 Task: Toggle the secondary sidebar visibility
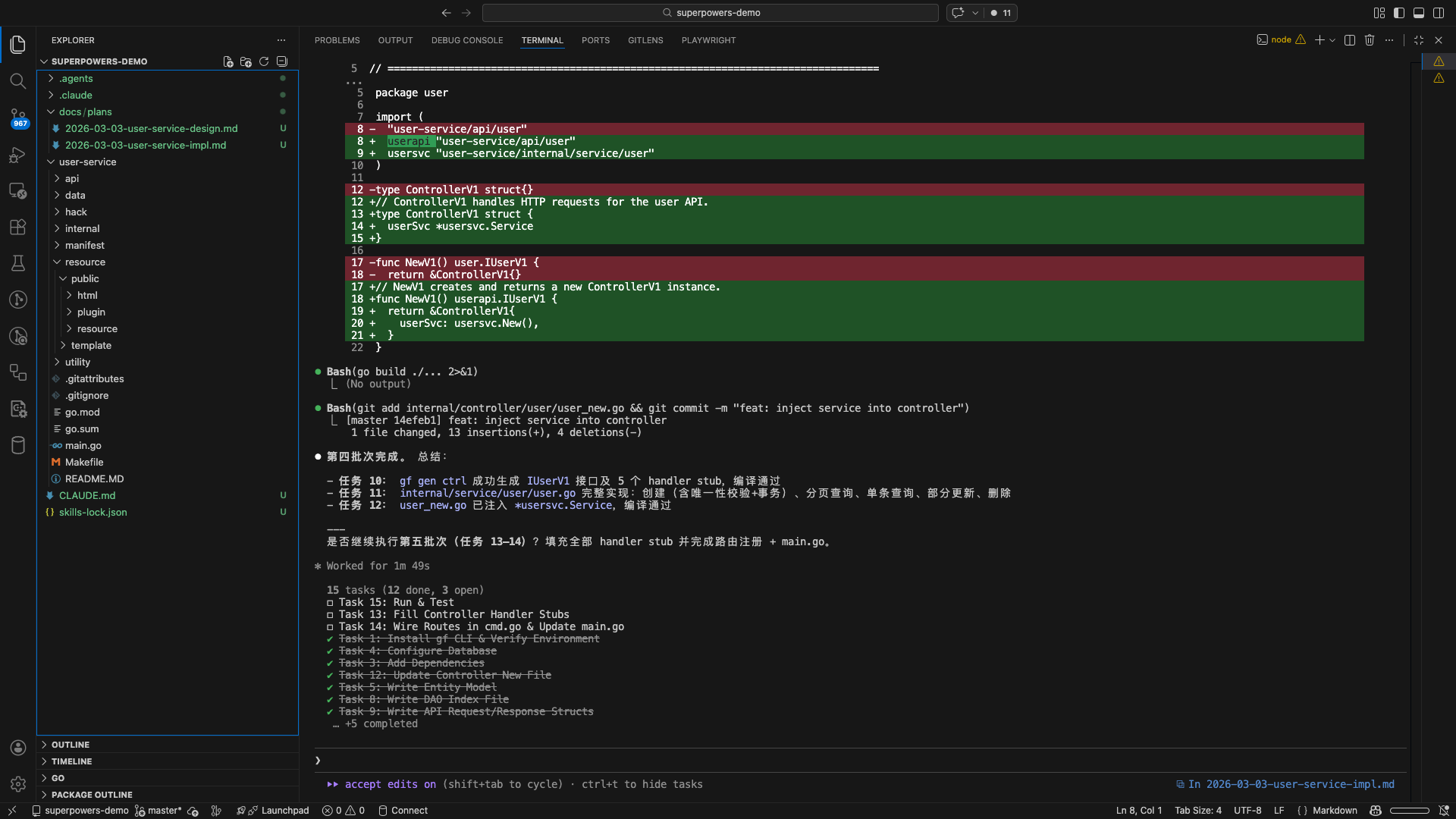click(1439, 13)
